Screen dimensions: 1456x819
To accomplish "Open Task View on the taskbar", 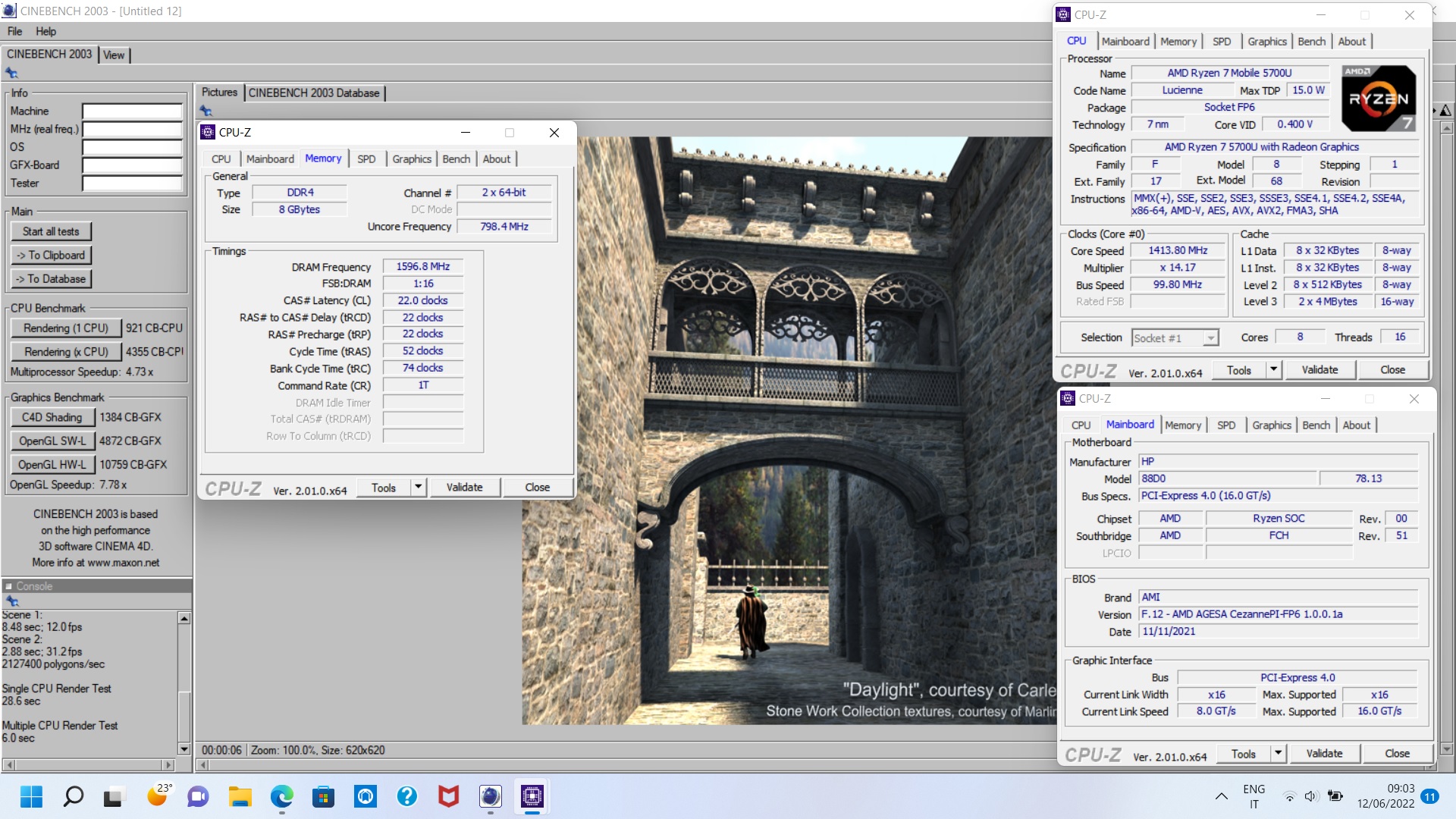I will [x=114, y=796].
